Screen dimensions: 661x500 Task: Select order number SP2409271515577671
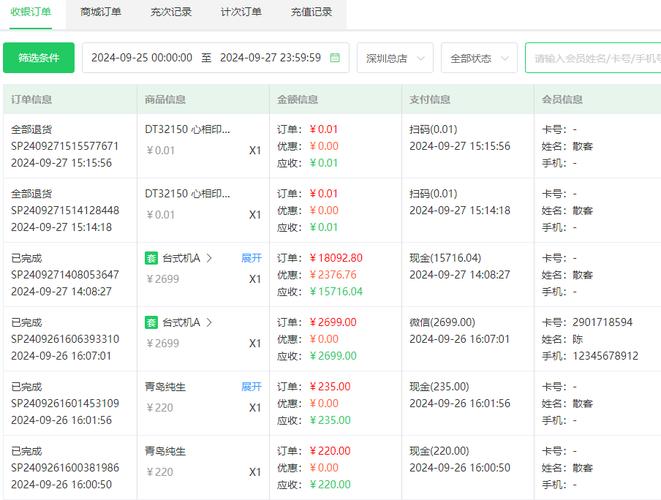[x=65, y=146]
